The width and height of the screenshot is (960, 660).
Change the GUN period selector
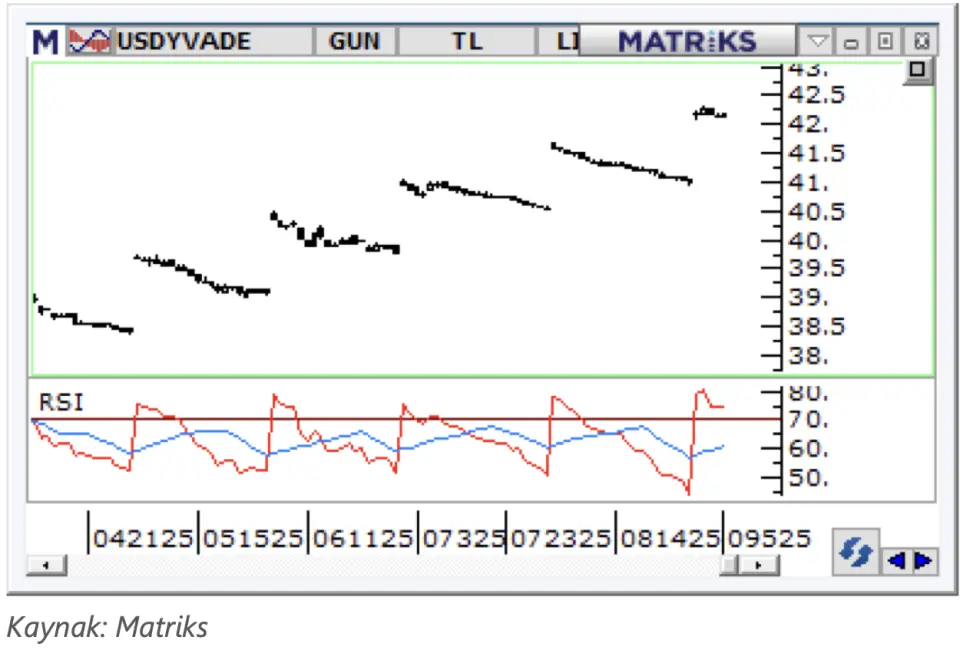click(355, 42)
